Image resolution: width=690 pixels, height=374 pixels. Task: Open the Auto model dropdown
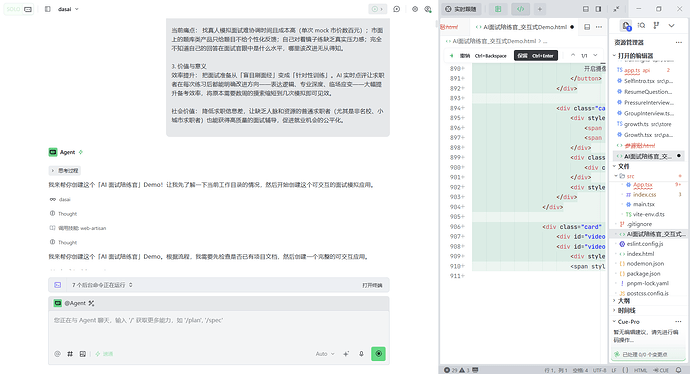(325, 354)
